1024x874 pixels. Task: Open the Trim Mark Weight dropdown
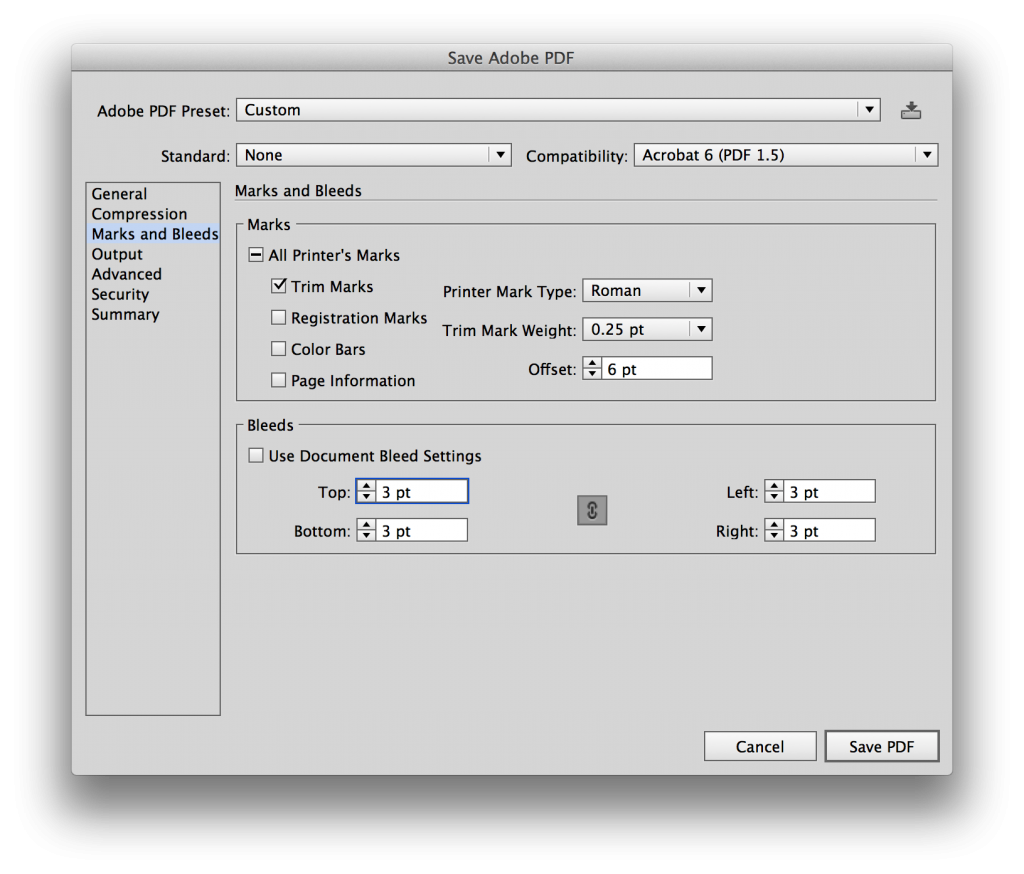(x=647, y=329)
